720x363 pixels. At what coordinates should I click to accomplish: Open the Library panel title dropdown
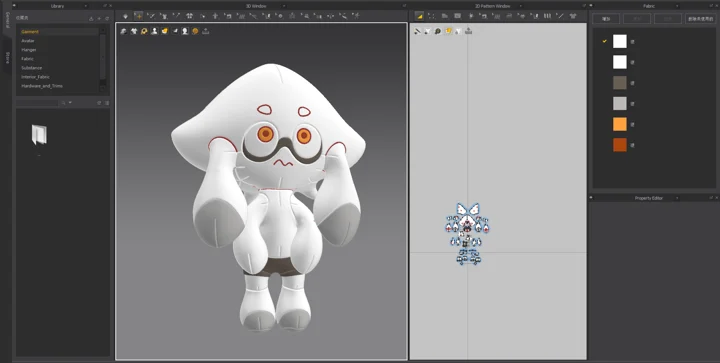(85, 6)
